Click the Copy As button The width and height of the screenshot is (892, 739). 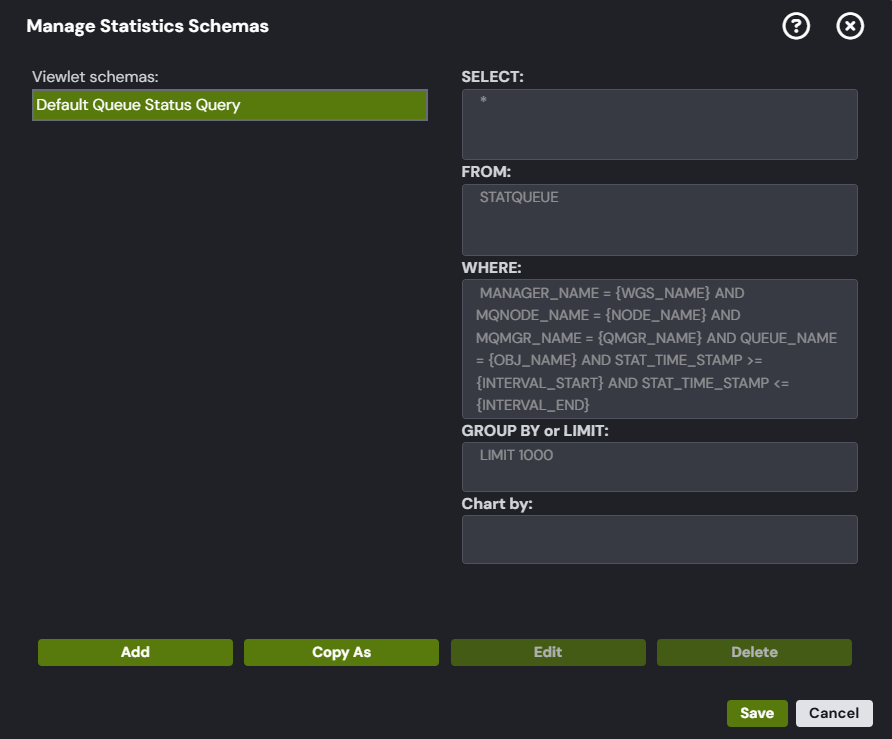(x=341, y=652)
